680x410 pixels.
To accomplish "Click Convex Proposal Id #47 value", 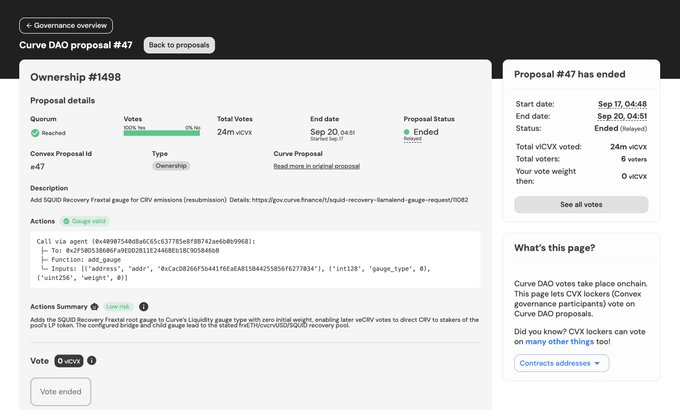I will click(x=37, y=167).
